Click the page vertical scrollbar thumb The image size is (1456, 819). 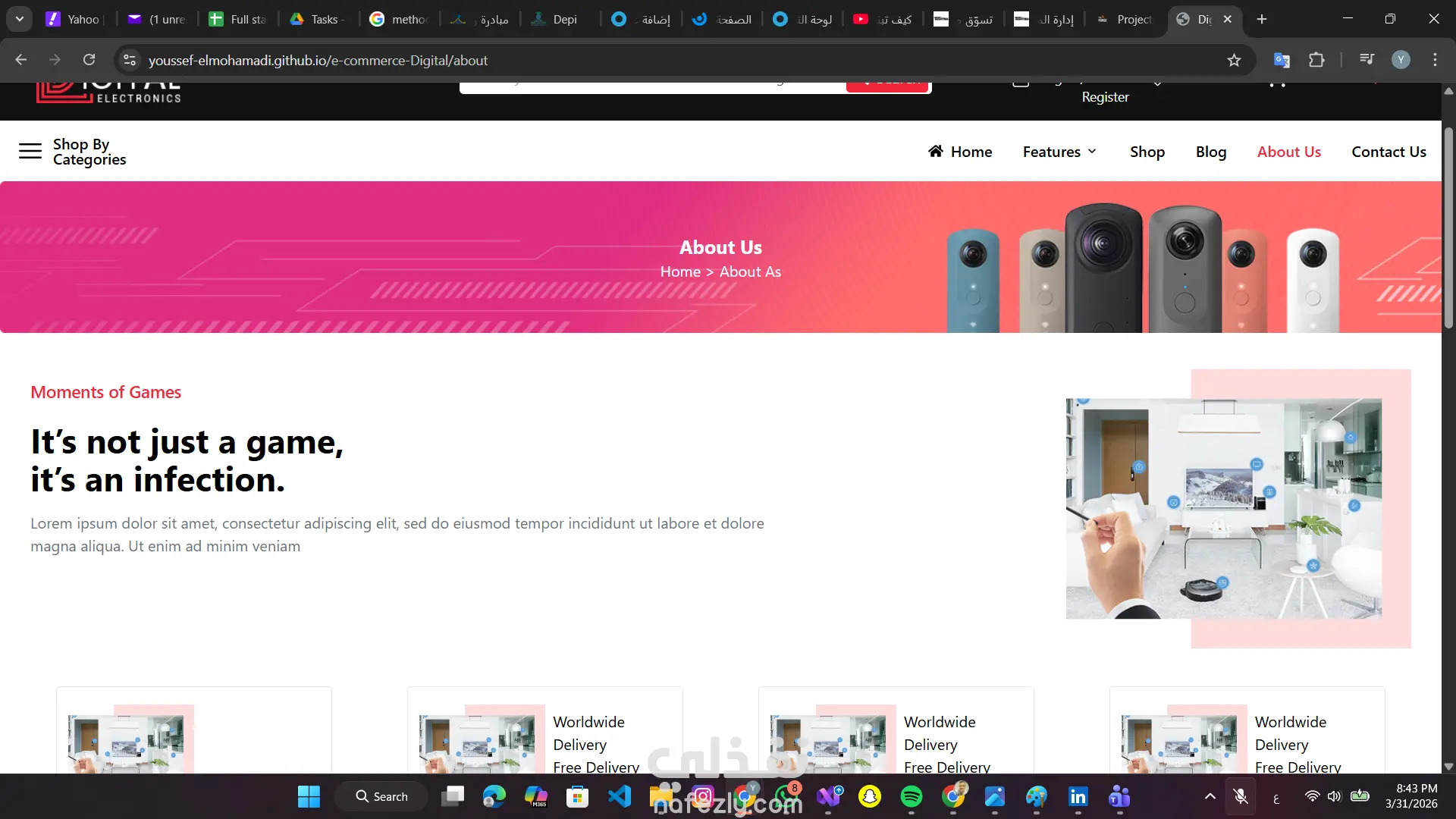tap(1448, 227)
